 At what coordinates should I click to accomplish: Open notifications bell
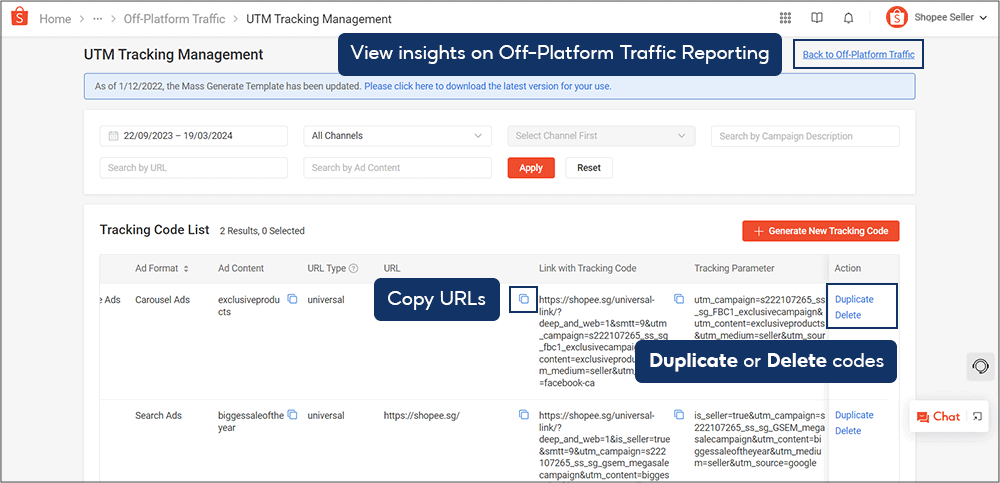(x=848, y=19)
